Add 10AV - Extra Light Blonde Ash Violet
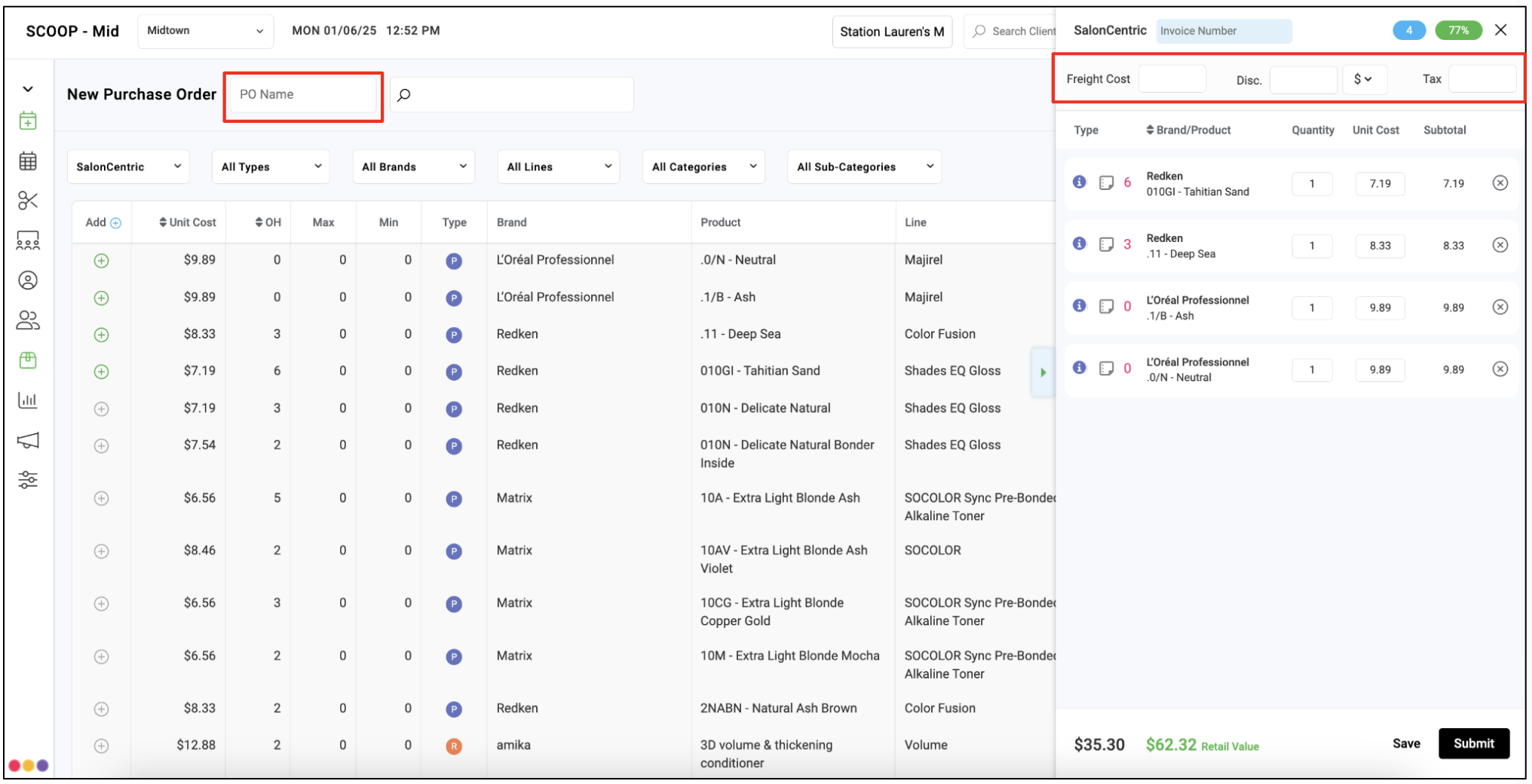The width and height of the screenshot is (1532, 784). click(x=102, y=552)
